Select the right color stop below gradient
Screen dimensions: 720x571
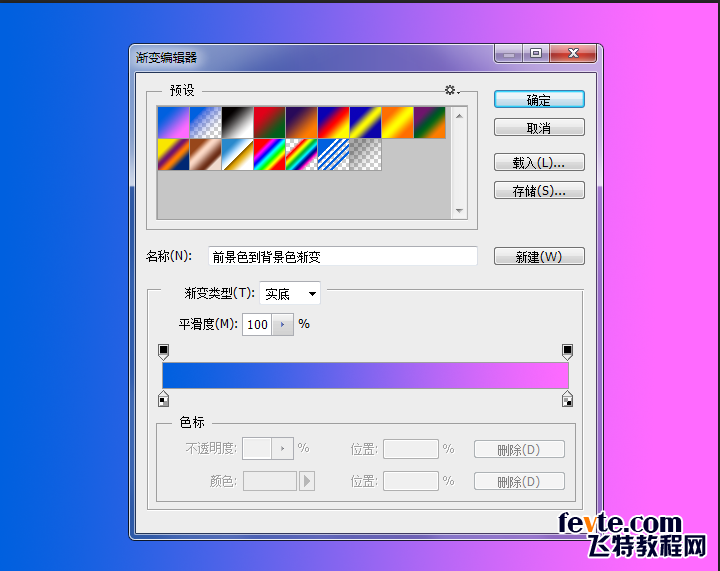568,399
